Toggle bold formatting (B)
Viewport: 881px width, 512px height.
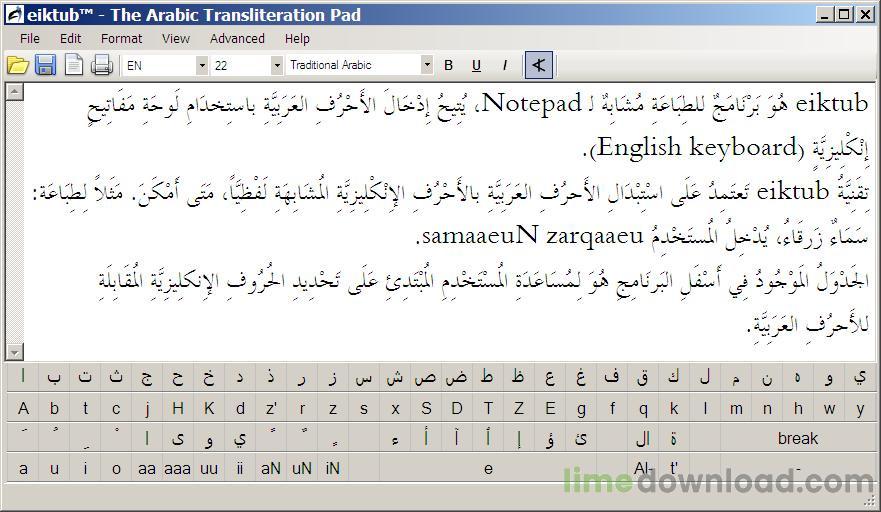tap(448, 65)
